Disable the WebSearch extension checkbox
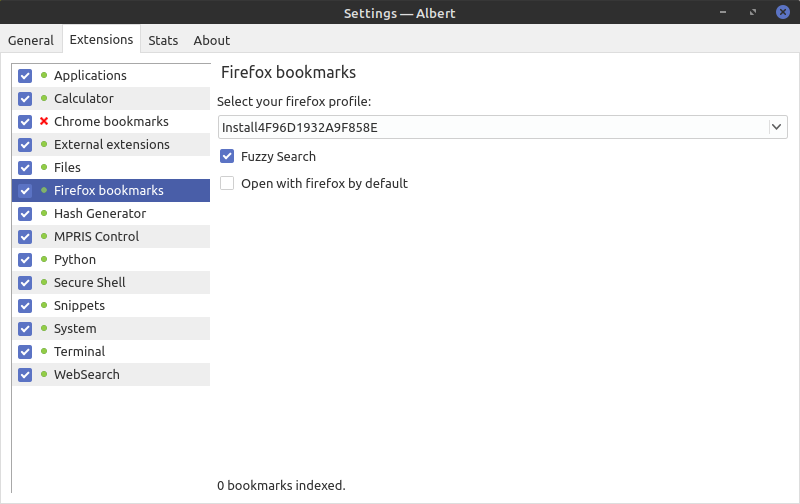This screenshot has width=800, height=504. pyautogui.click(x=25, y=374)
